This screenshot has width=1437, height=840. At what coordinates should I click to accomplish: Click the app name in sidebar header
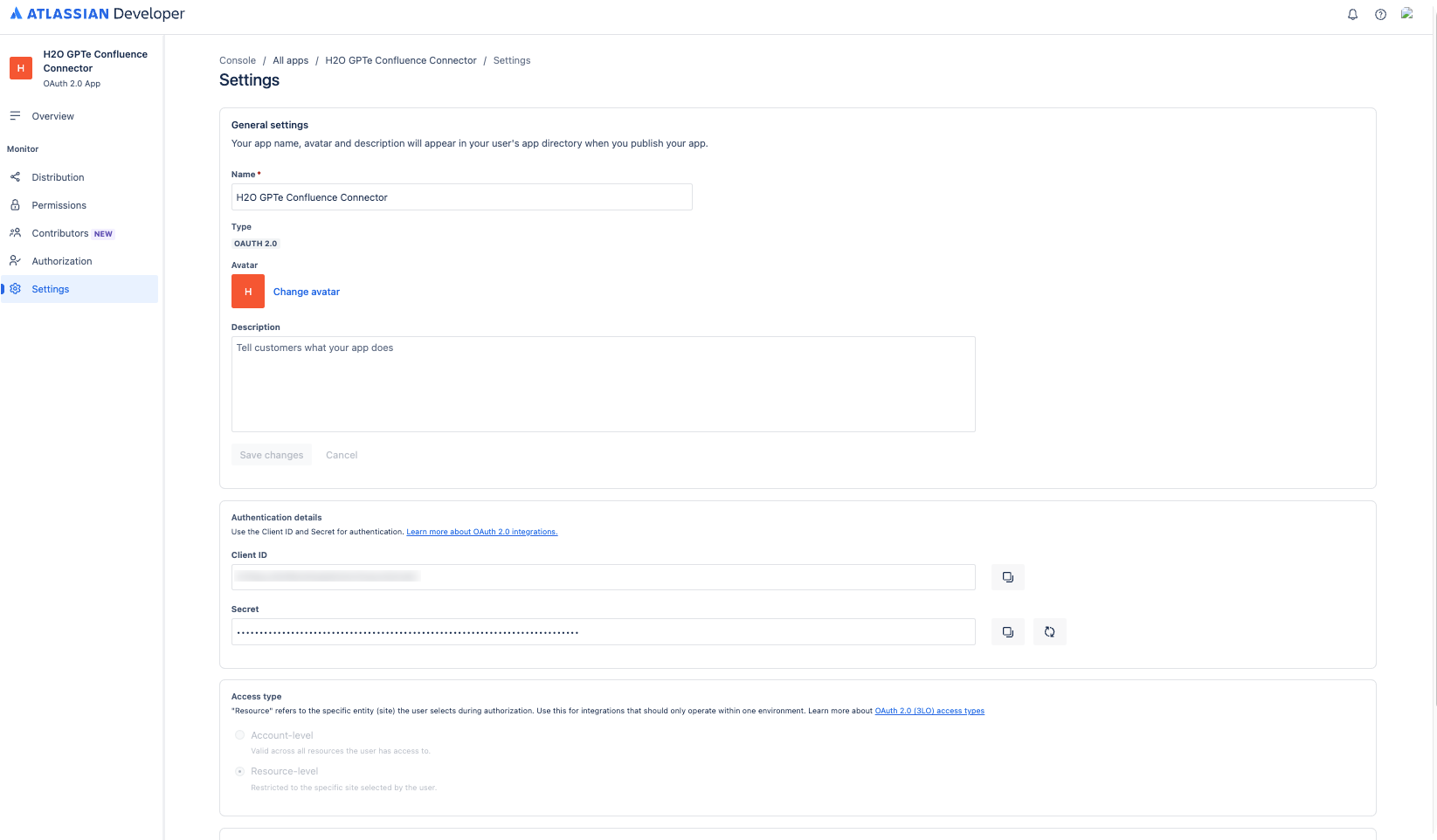pyautogui.click(x=96, y=61)
